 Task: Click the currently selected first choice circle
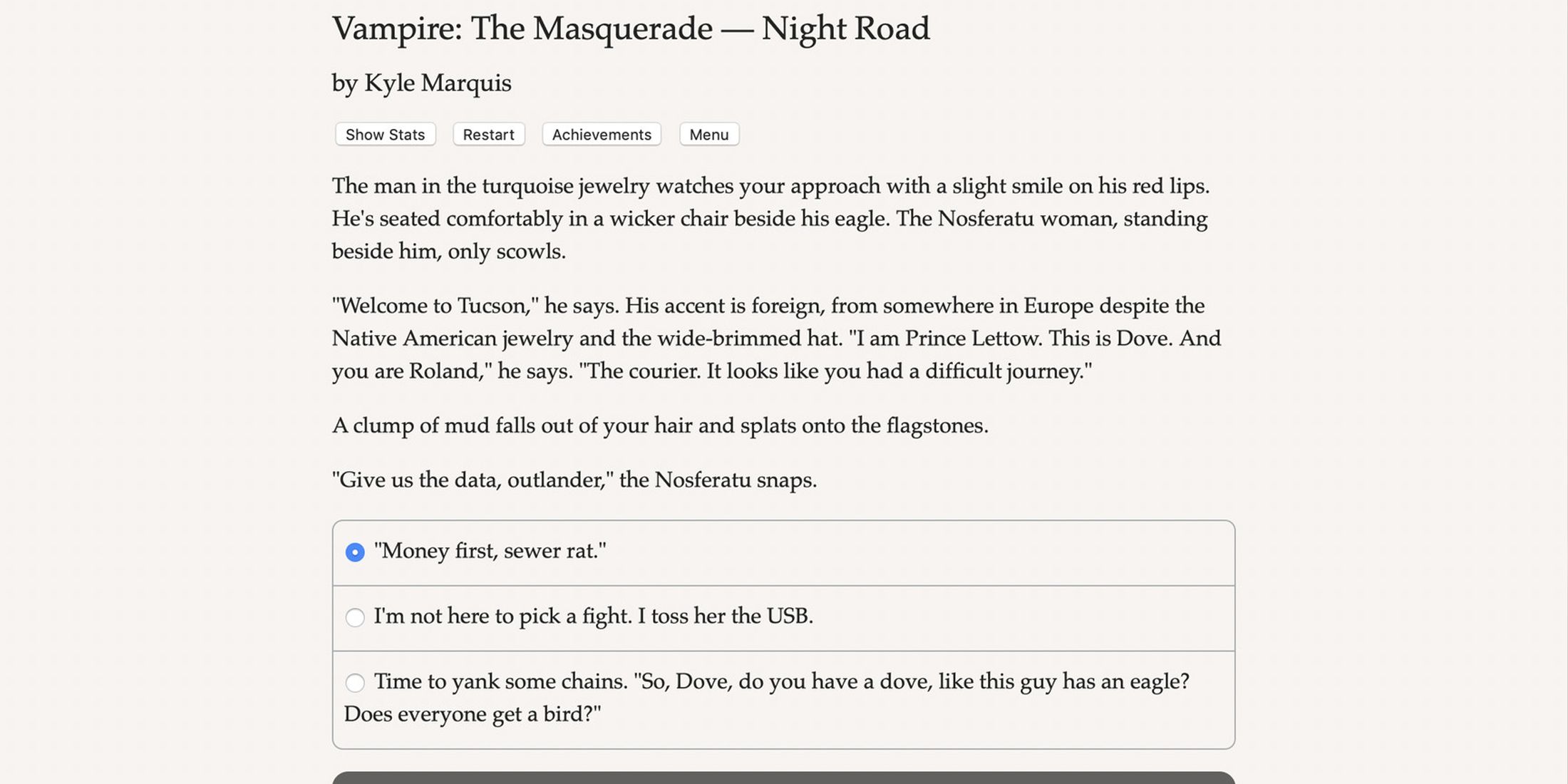click(x=355, y=551)
